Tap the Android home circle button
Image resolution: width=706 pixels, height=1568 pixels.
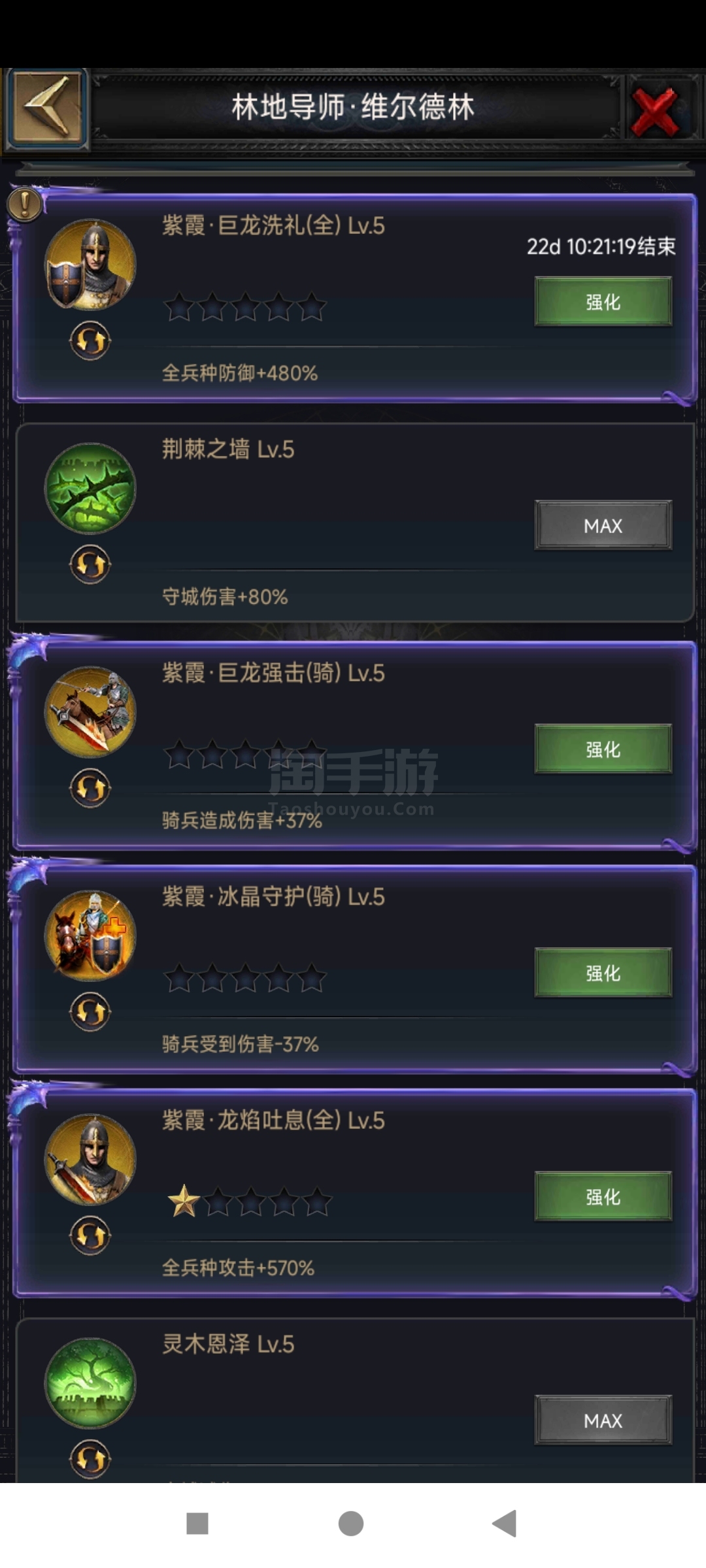351,1523
